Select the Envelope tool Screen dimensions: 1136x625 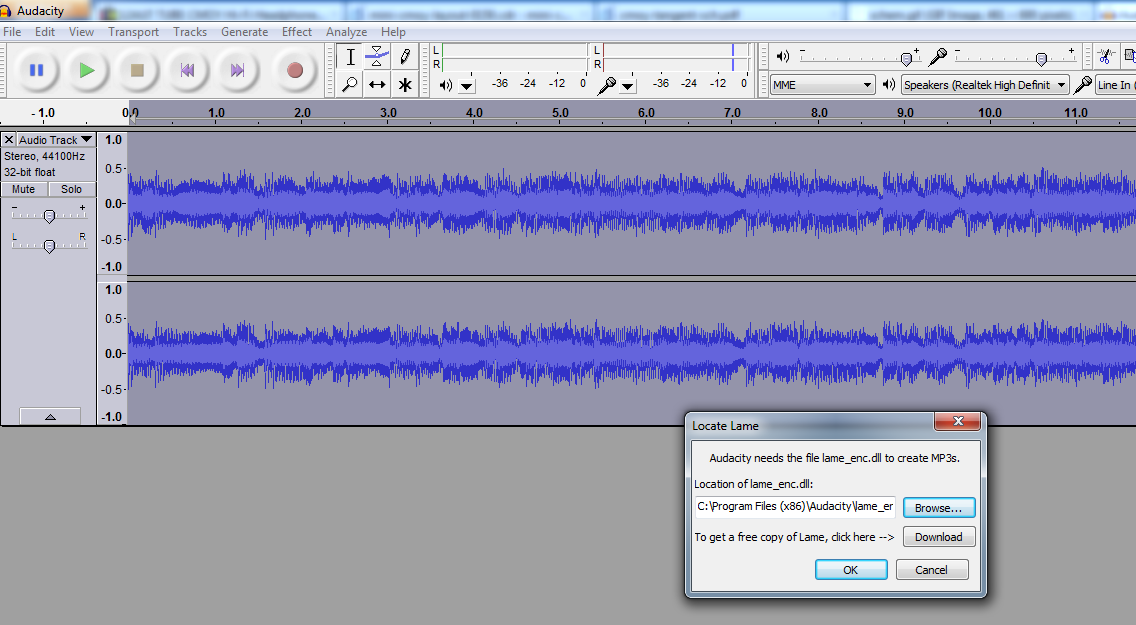(x=377, y=56)
